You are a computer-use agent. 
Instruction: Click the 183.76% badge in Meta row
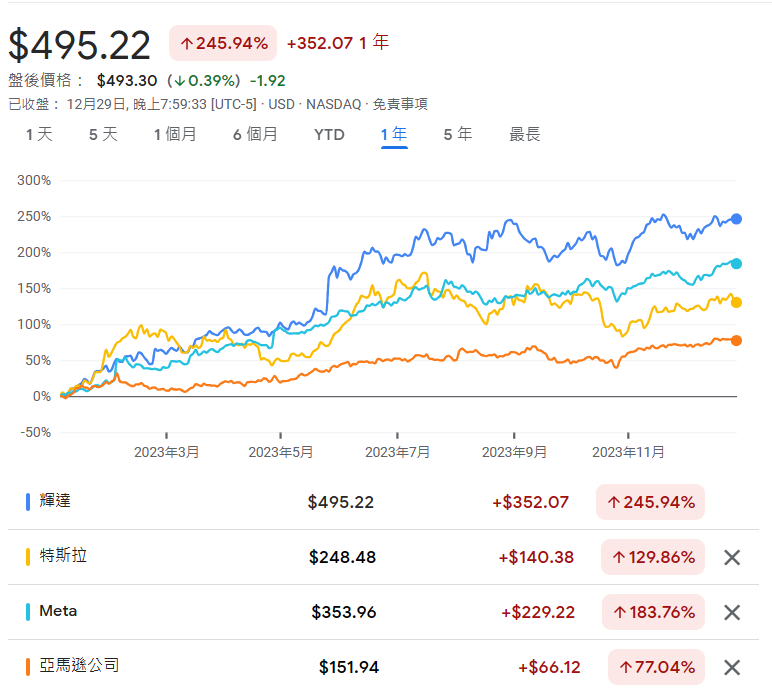pyautogui.click(x=653, y=612)
